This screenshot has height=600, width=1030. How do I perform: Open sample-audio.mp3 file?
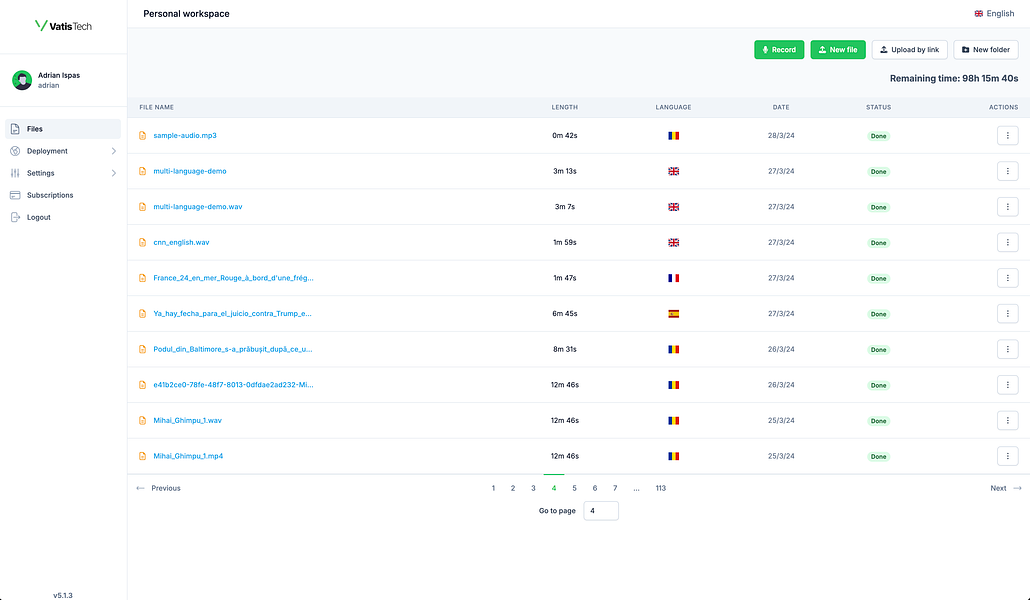185,135
